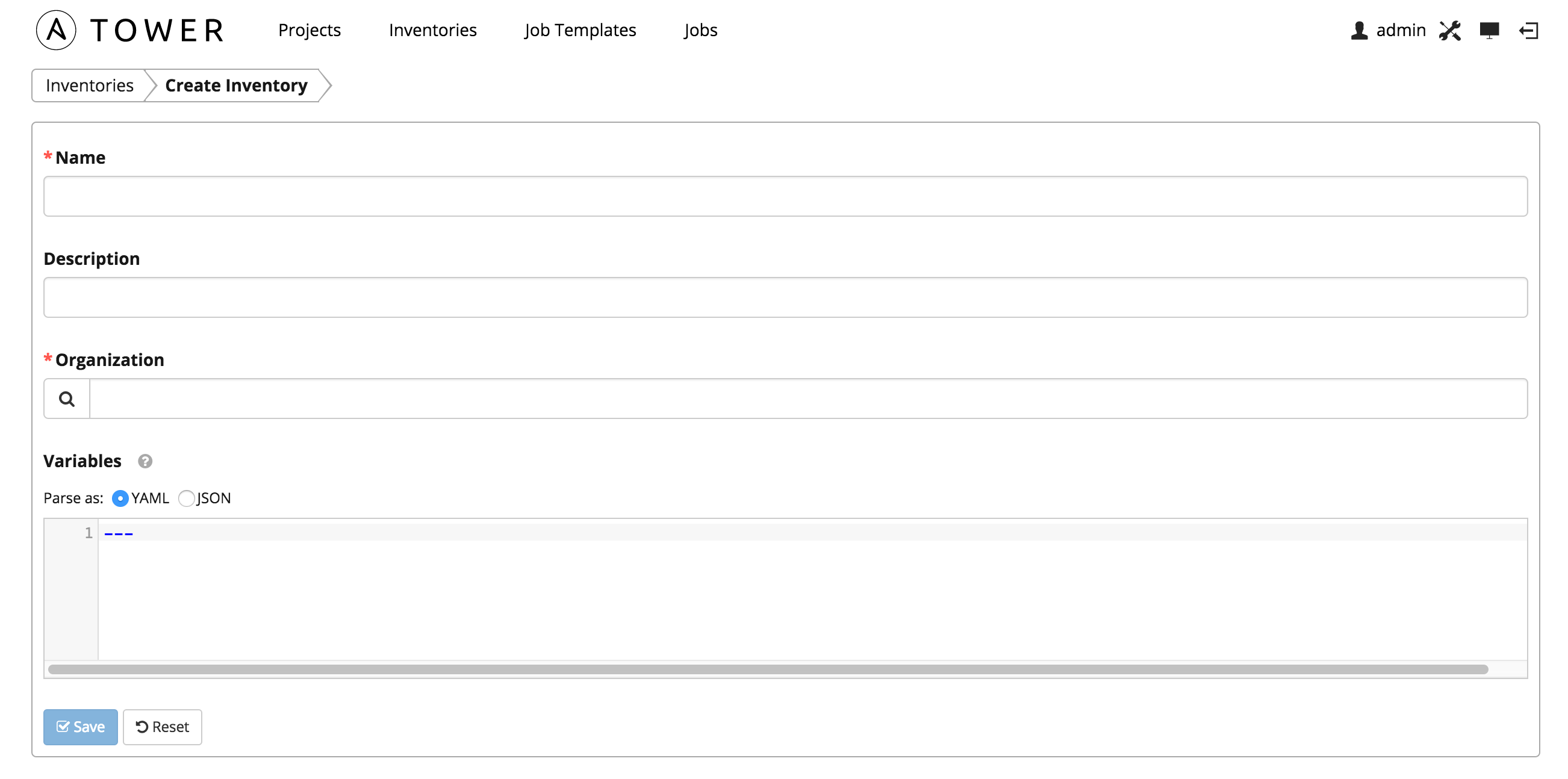The height and width of the screenshot is (779, 1568).
Task: Click the logout arrow icon
Action: [1531, 29]
